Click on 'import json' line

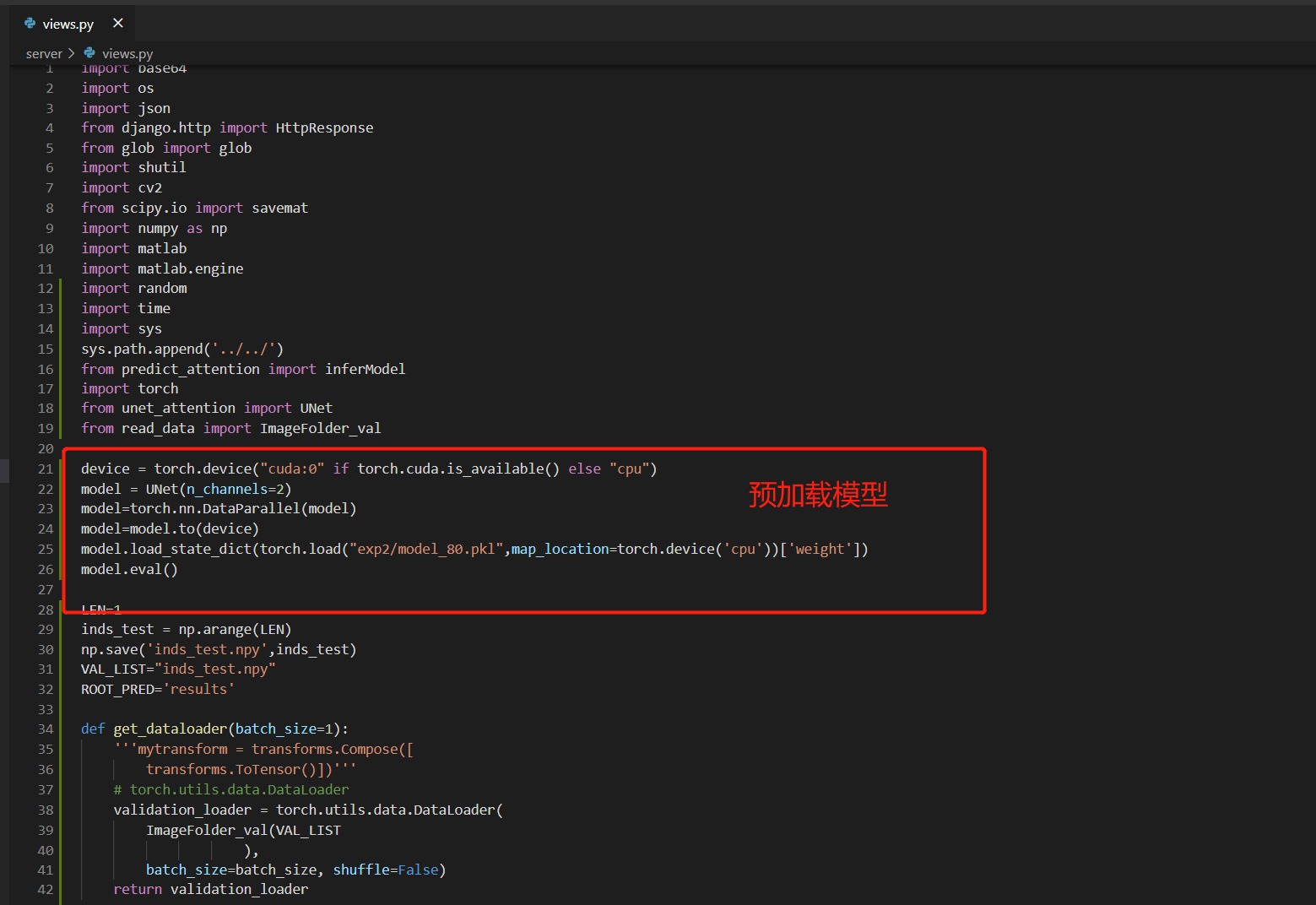[126, 108]
